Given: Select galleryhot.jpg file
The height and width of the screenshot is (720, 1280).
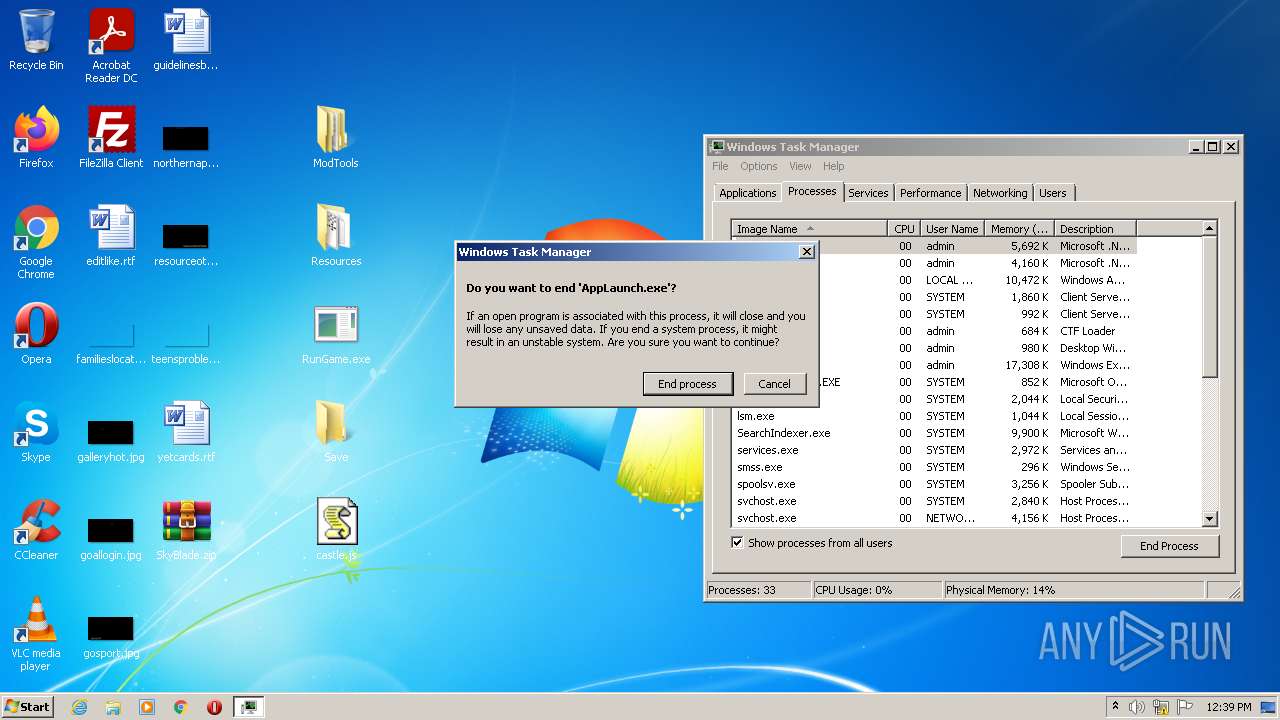Looking at the screenshot, I should point(111,440).
